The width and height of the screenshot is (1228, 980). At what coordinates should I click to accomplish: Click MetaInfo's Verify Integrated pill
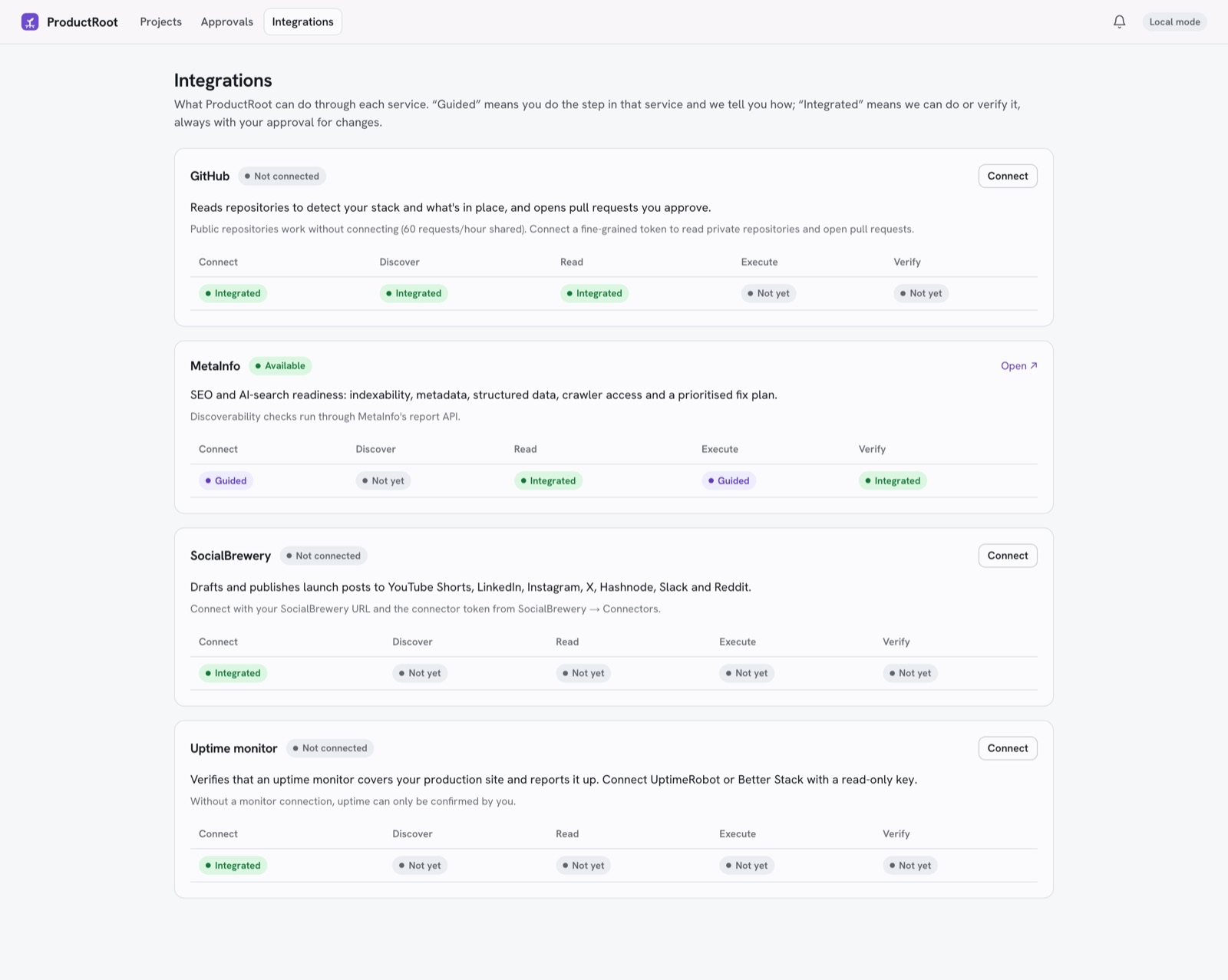(x=893, y=480)
